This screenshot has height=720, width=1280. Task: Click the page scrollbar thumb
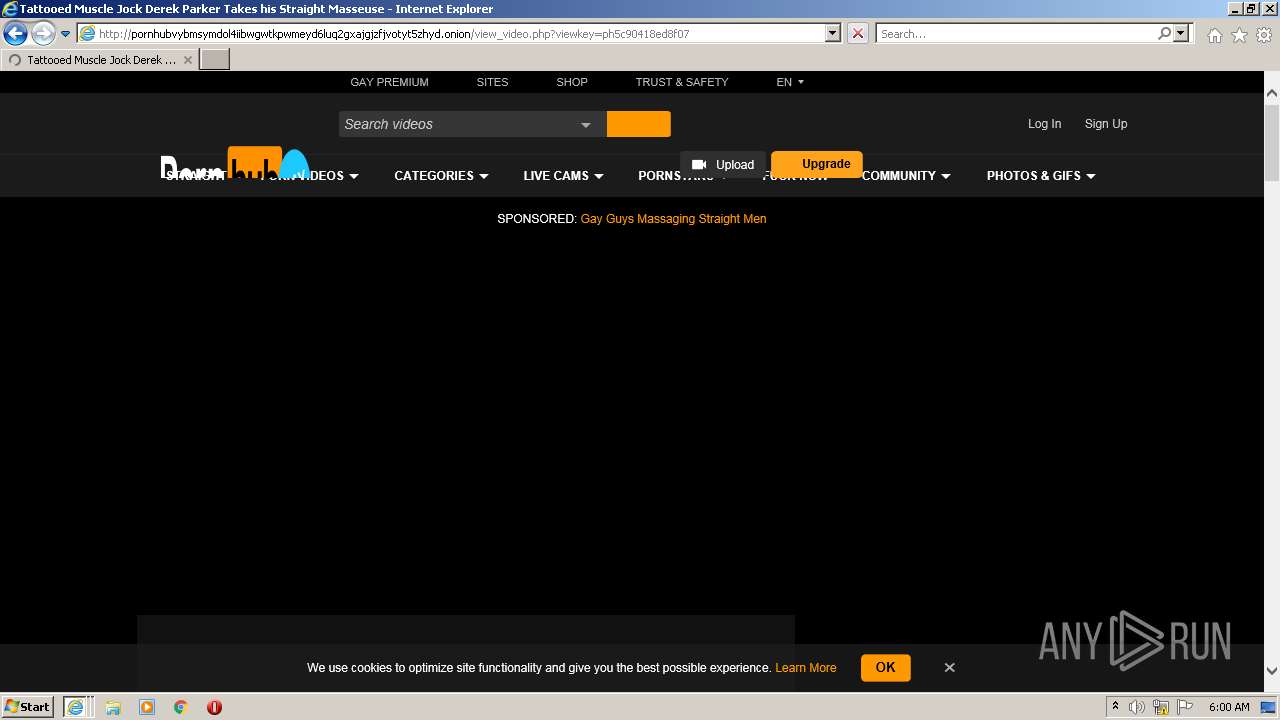click(x=1272, y=142)
